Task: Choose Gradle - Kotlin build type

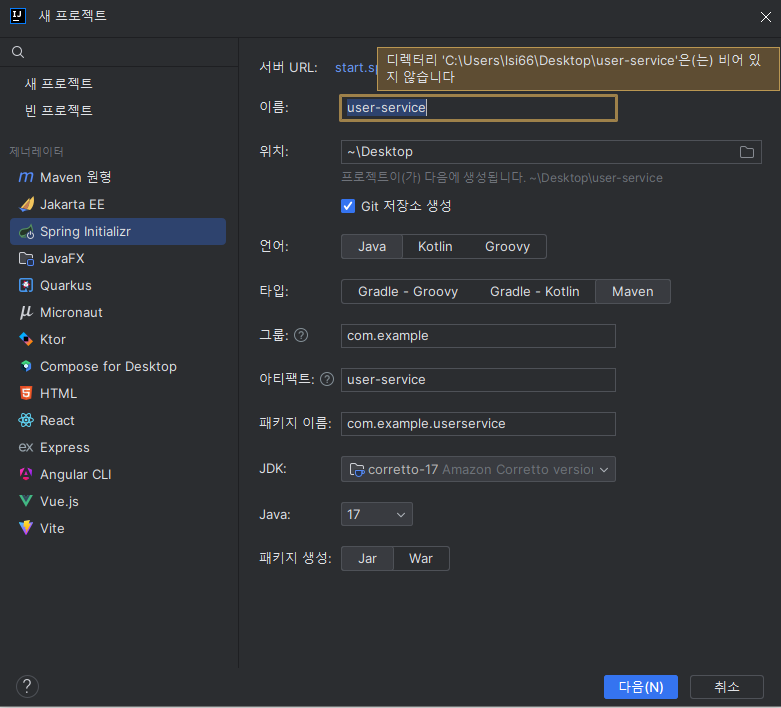Action: tap(534, 291)
